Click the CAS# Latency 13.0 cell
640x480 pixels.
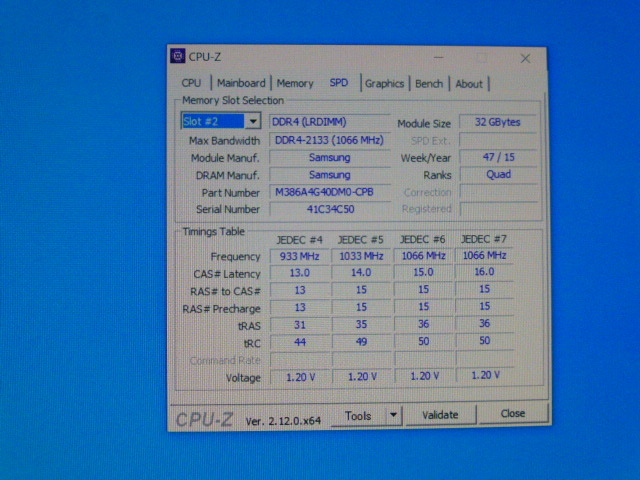299,273
